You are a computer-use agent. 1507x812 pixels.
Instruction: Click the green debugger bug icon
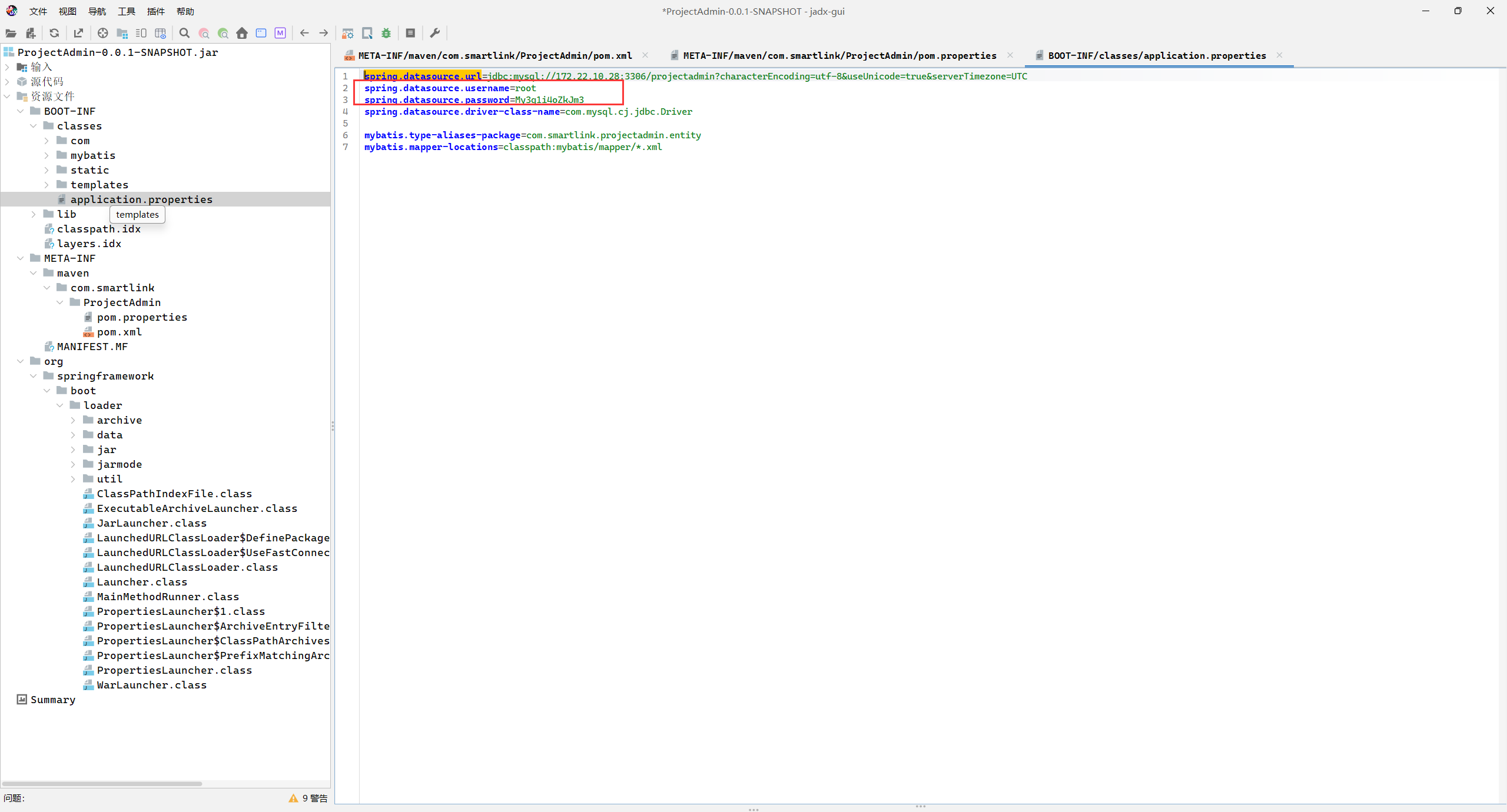[386, 33]
